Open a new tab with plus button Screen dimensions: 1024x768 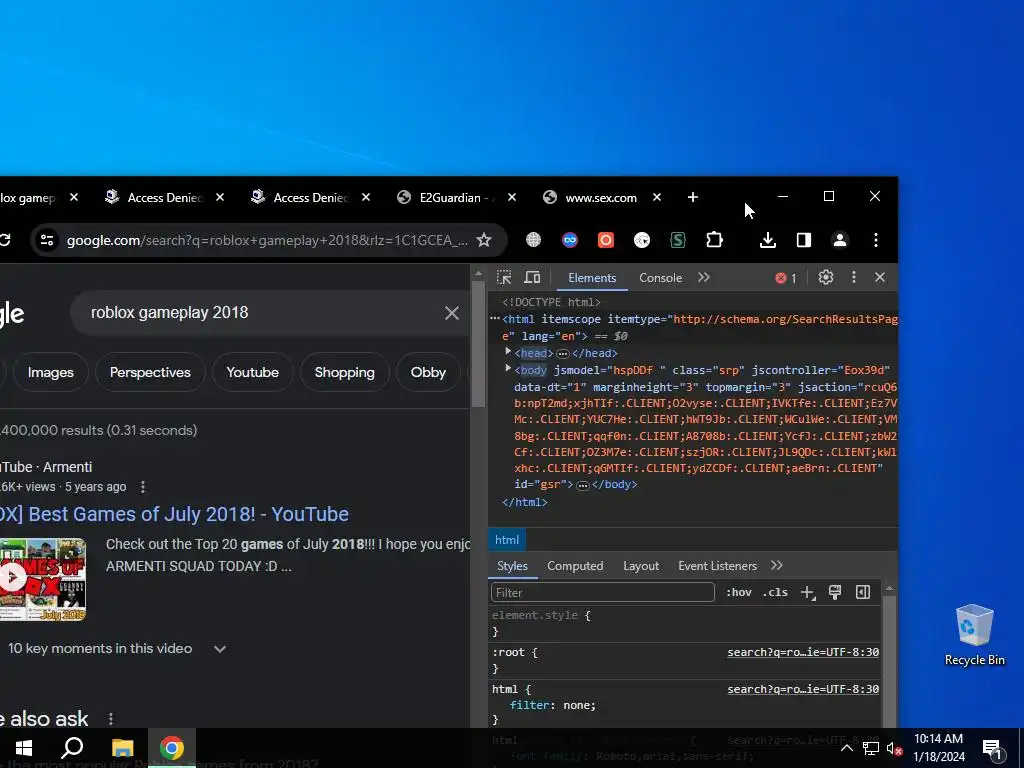point(693,197)
